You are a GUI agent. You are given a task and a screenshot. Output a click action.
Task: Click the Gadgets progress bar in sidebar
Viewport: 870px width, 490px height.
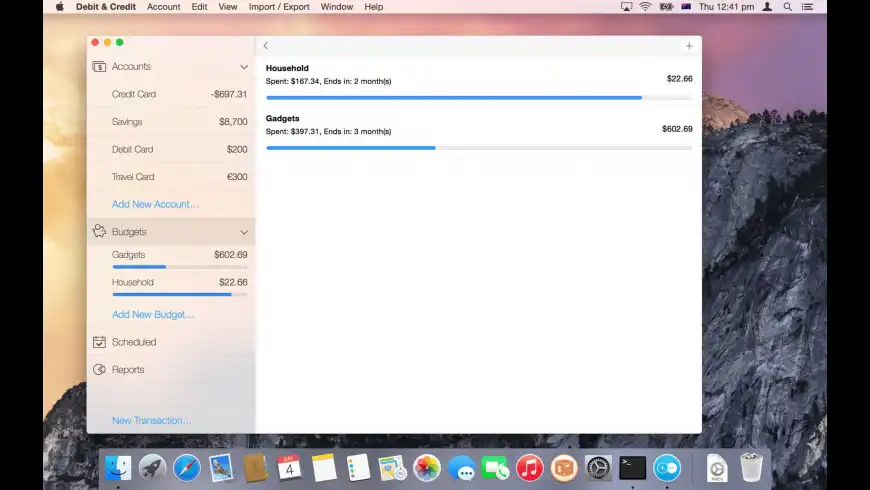pos(180,267)
